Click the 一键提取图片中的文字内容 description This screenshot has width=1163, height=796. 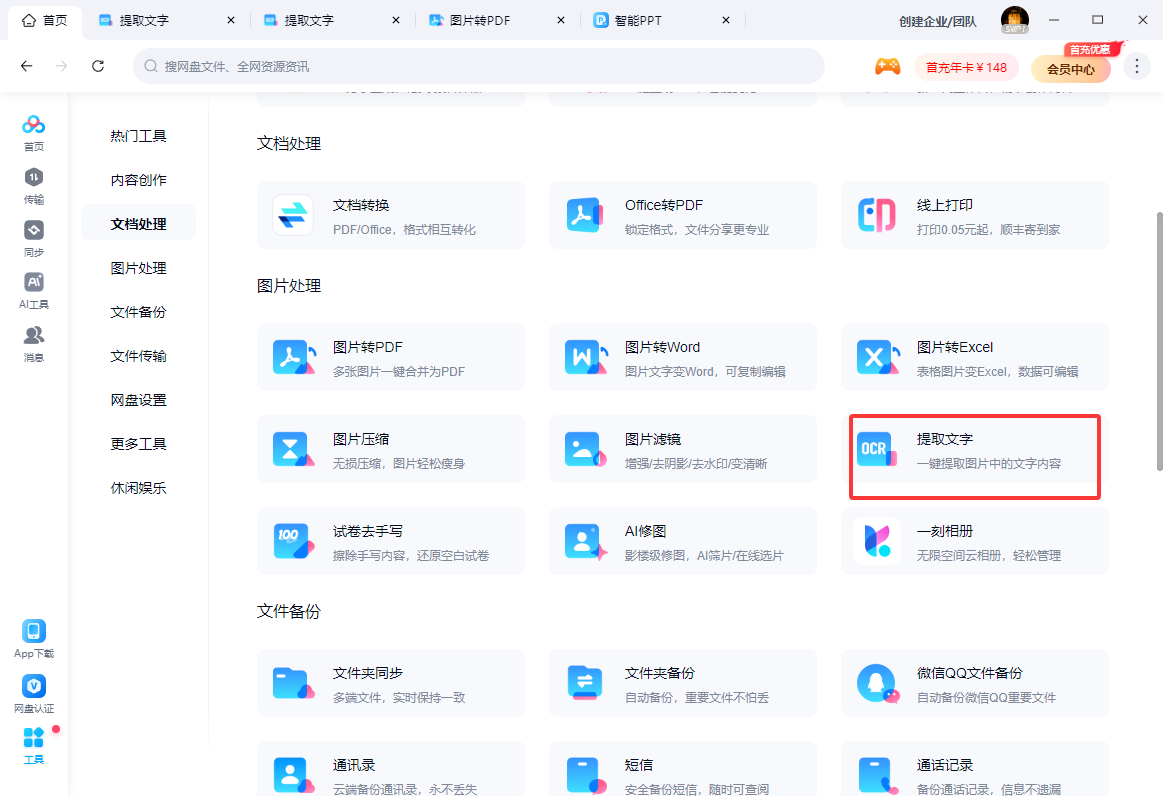tap(989, 464)
